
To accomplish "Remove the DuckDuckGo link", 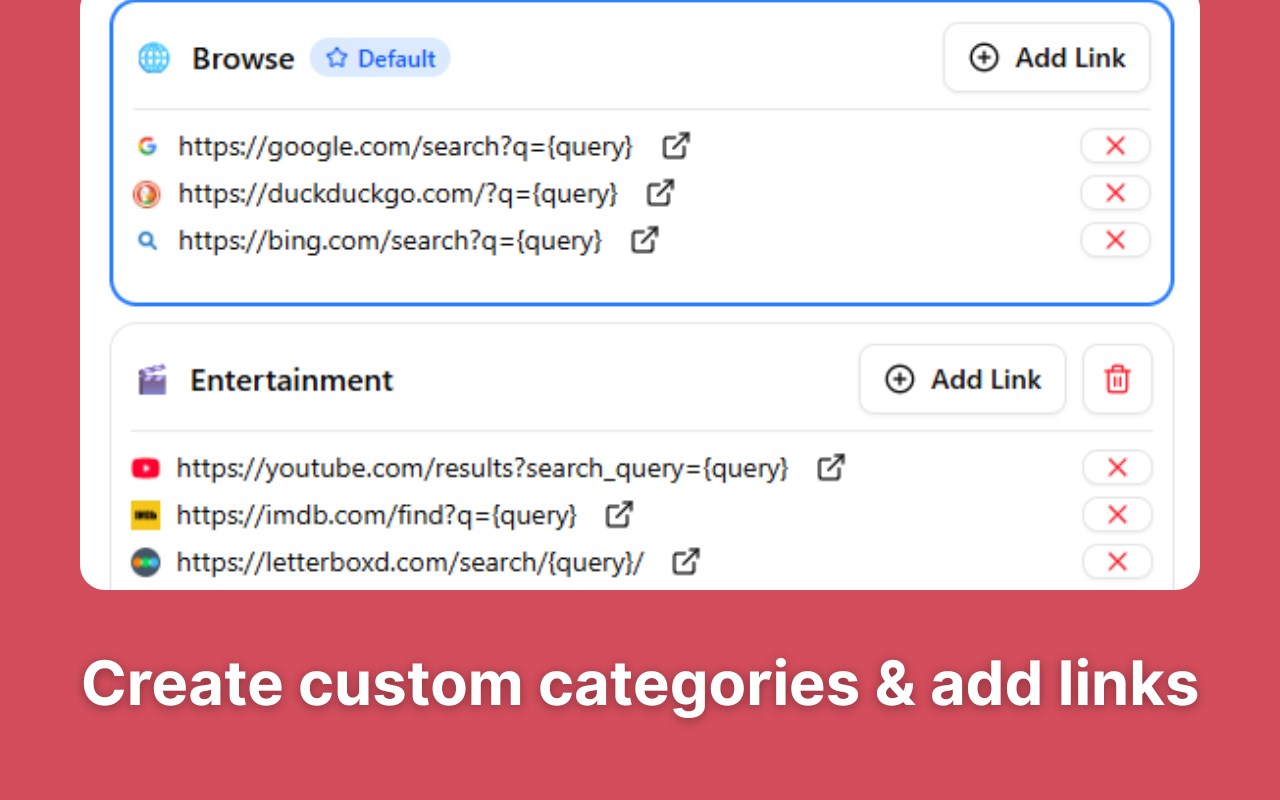I will click(1115, 193).
